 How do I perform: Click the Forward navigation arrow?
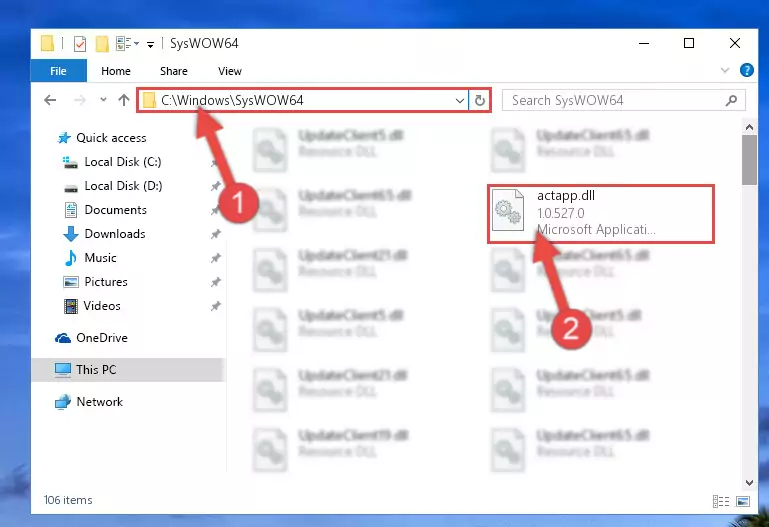(79, 100)
